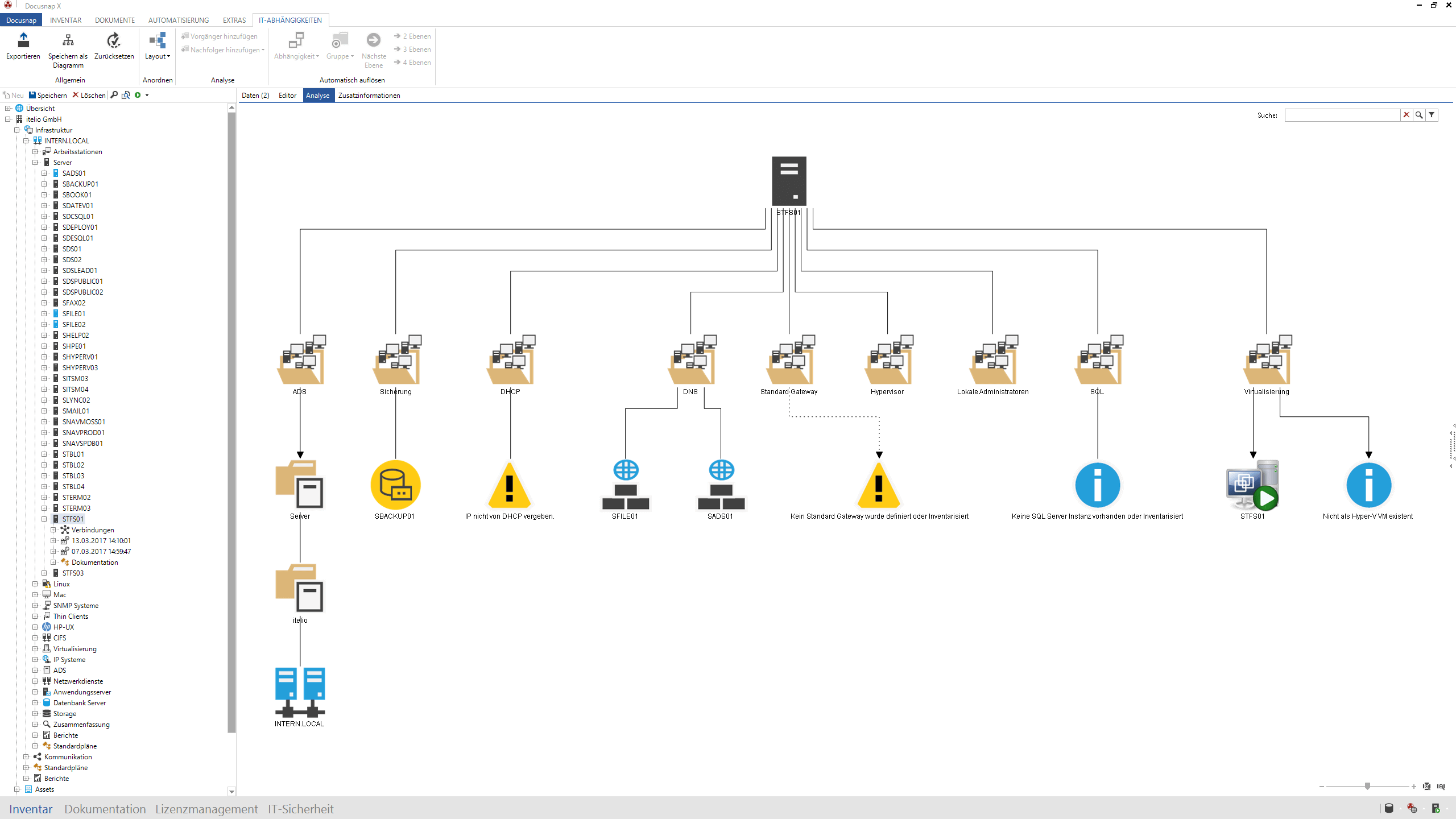Expand the Verbindungen tree node

[x=53, y=530]
